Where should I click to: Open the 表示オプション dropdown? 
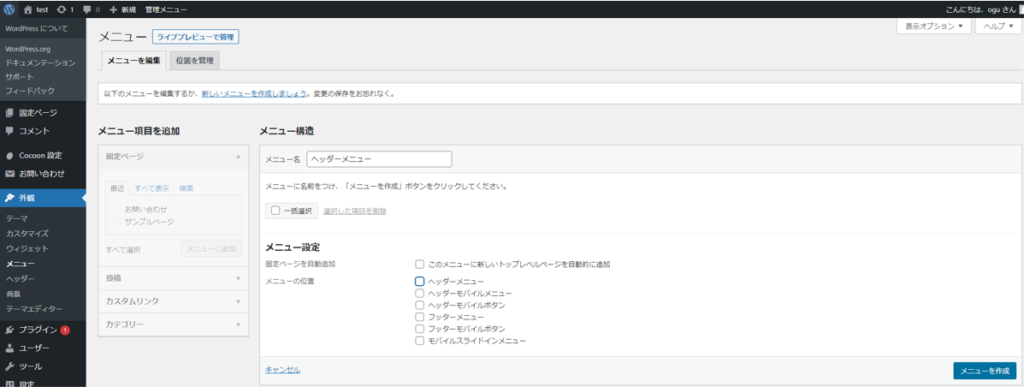tap(934, 27)
